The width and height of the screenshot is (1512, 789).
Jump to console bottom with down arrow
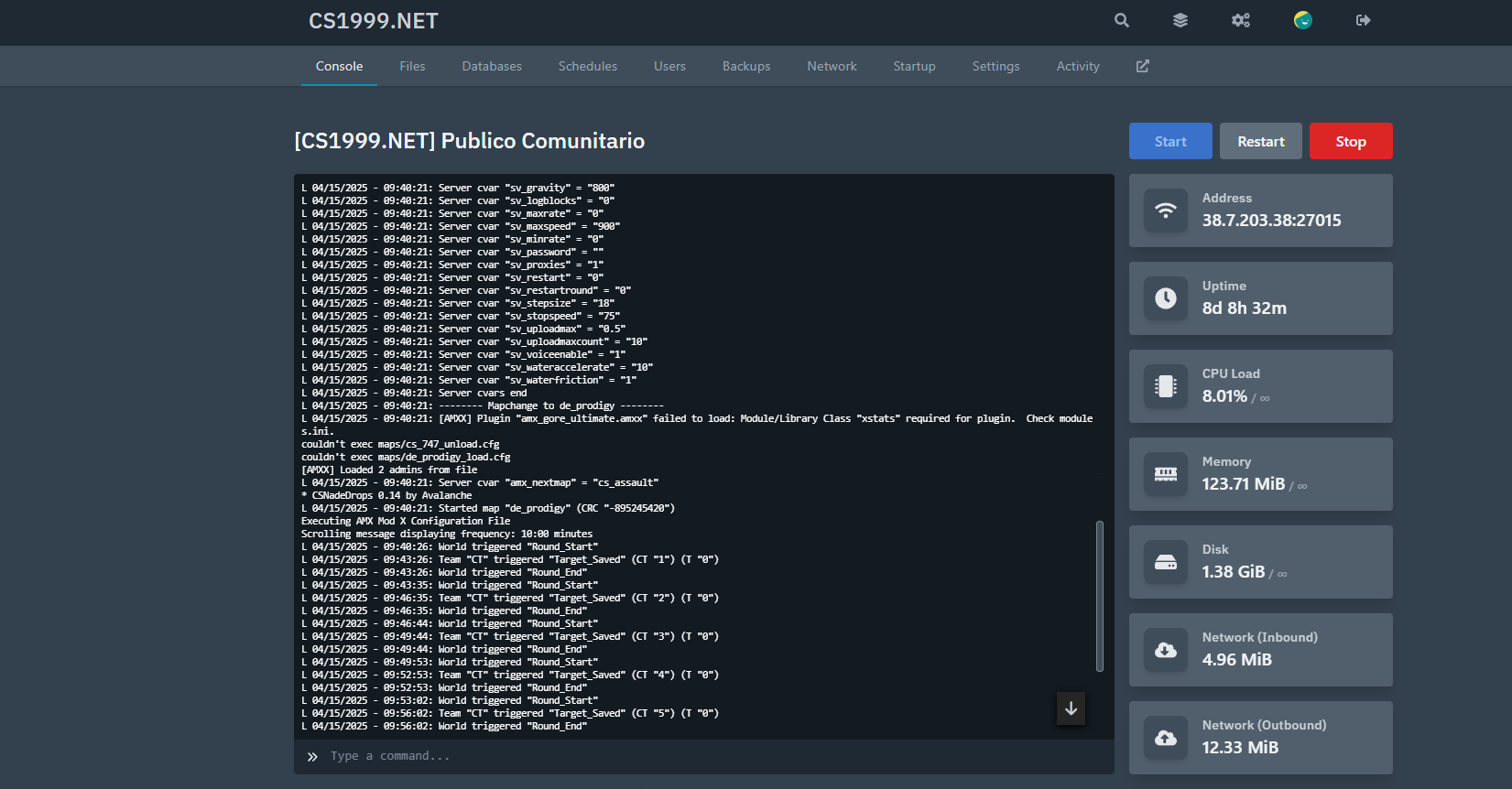tap(1071, 708)
